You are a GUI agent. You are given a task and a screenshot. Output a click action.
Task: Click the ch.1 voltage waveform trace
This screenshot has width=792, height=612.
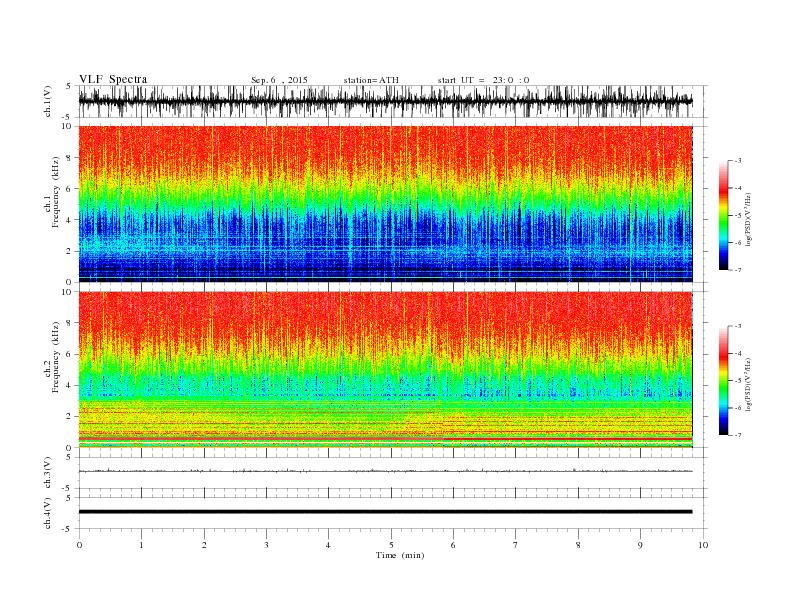point(385,101)
